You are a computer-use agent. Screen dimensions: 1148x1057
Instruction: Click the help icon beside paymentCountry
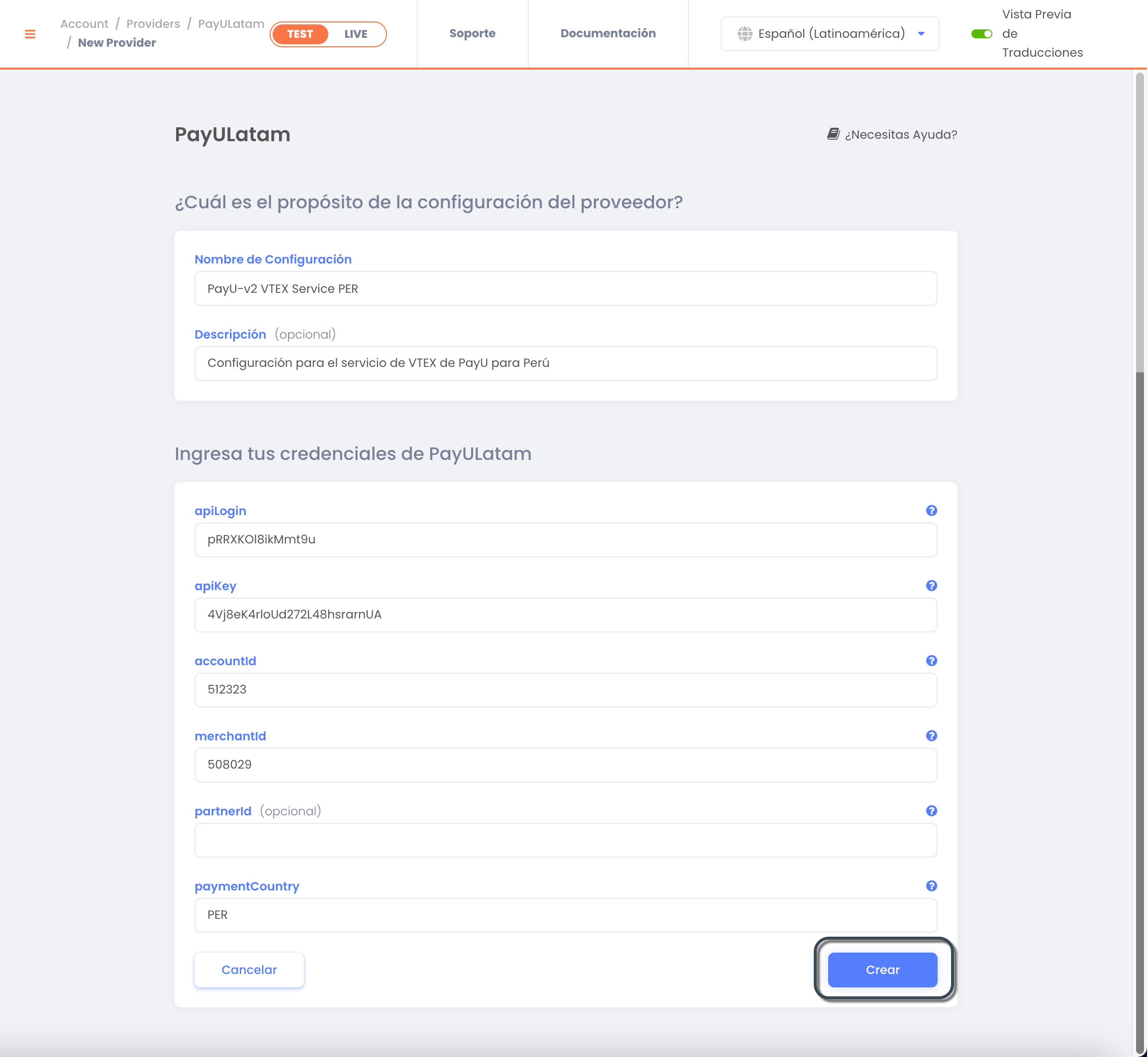click(x=931, y=885)
